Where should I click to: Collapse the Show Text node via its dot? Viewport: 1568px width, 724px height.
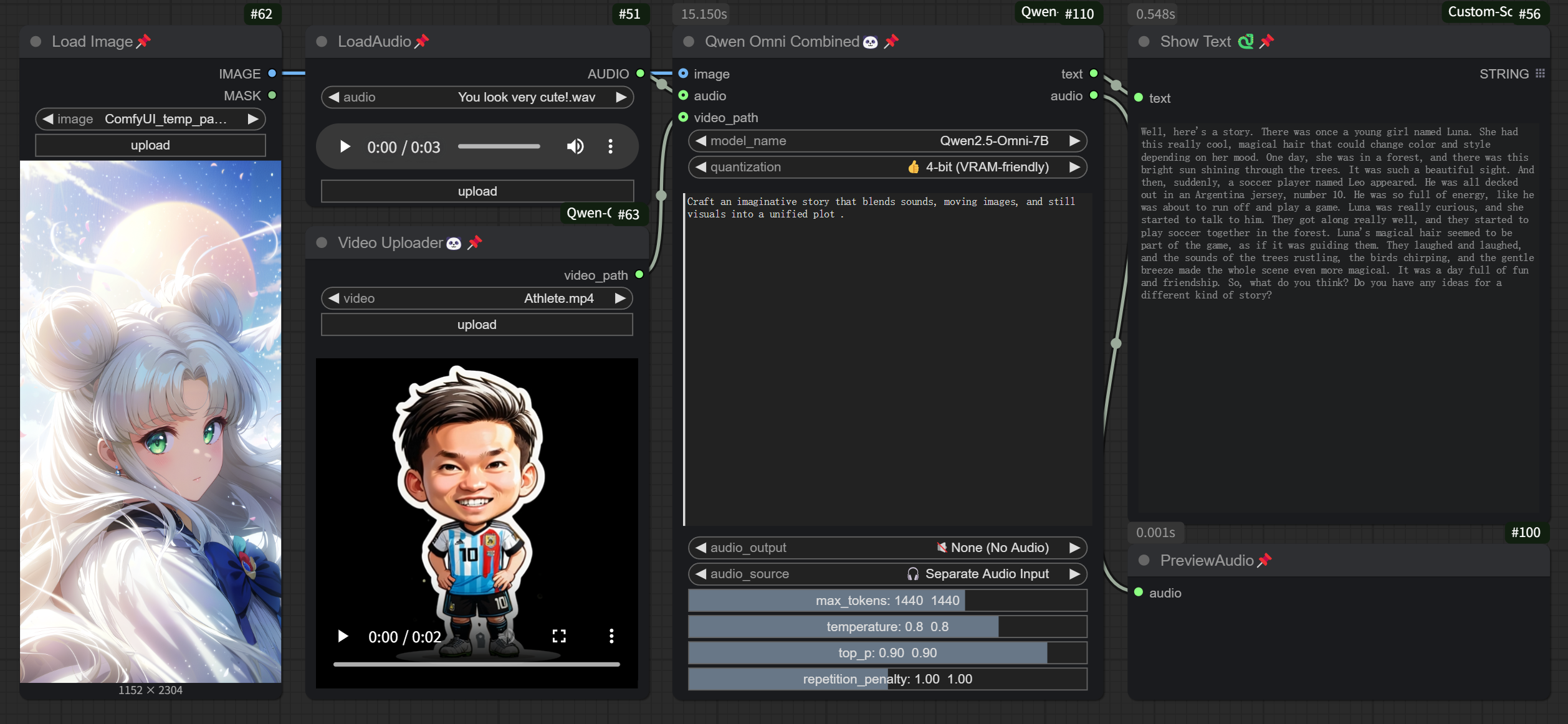[1144, 41]
